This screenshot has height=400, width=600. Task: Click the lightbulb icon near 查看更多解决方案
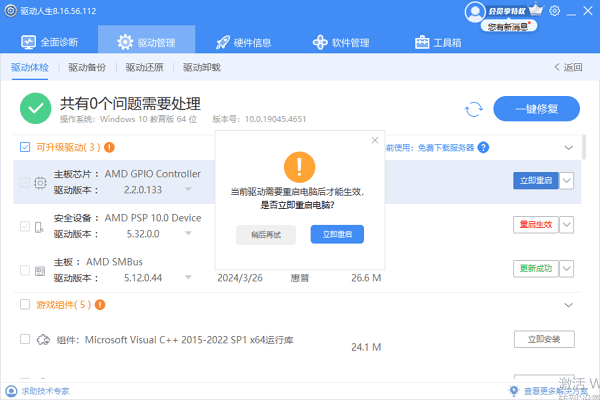(x=514, y=390)
